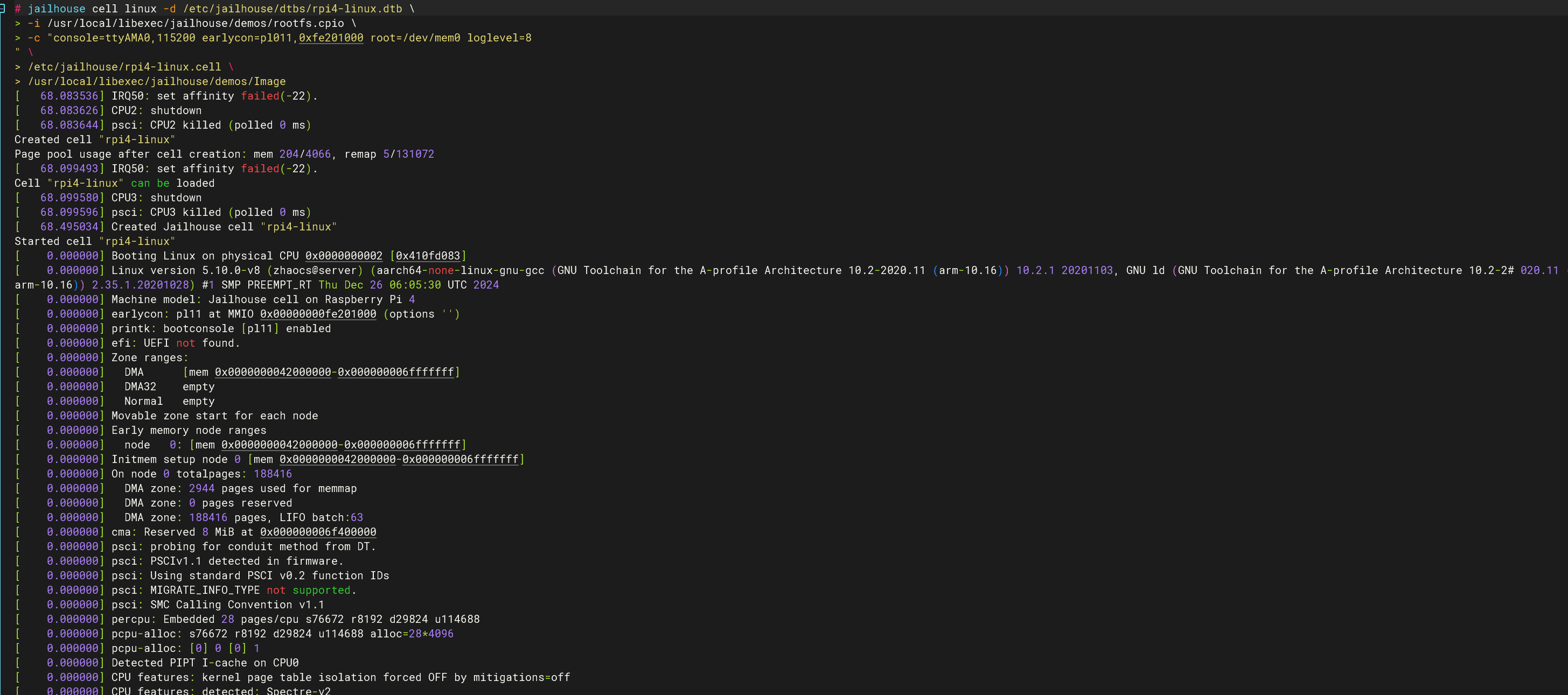Click the "mitigations=off" text
This screenshot has width=1568, height=695.
coord(521,678)
